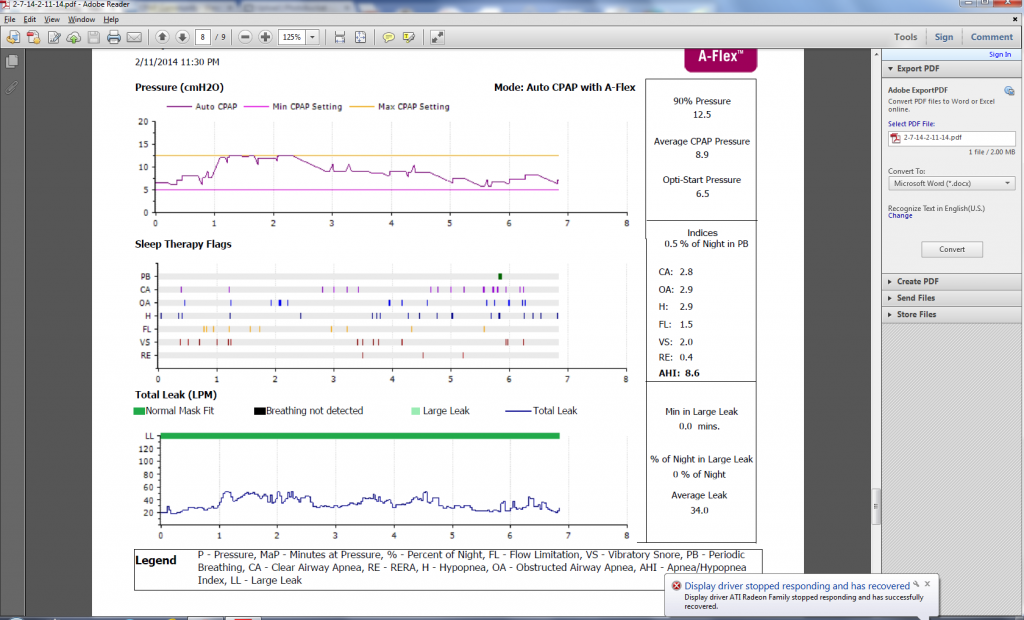The height and width of the screenshot is (620, 1024).
Task: Click the 2-7-14-2-11-14.pdf file entry
Action: tap(952, 138)
